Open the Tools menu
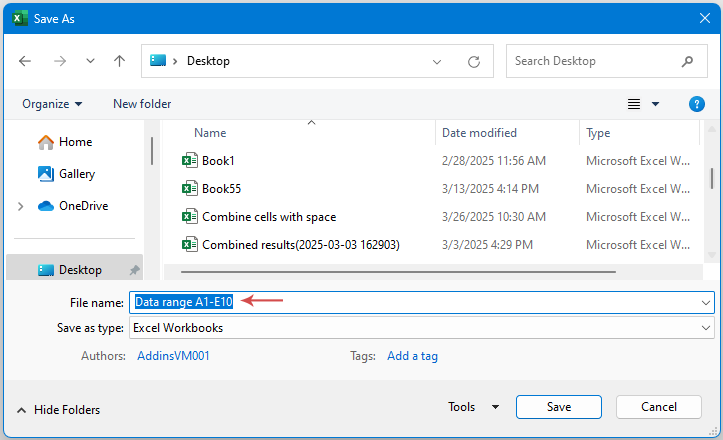Image resolution: width=723 pixels, height=440 pixels. [474, 407]
